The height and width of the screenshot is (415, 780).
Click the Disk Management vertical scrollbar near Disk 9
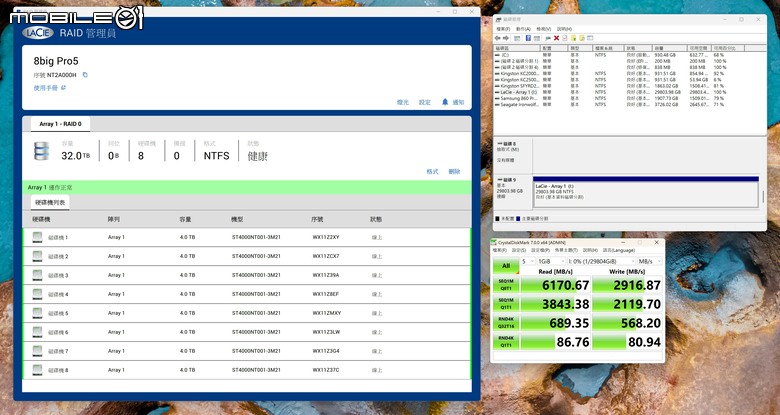(763, 197)
